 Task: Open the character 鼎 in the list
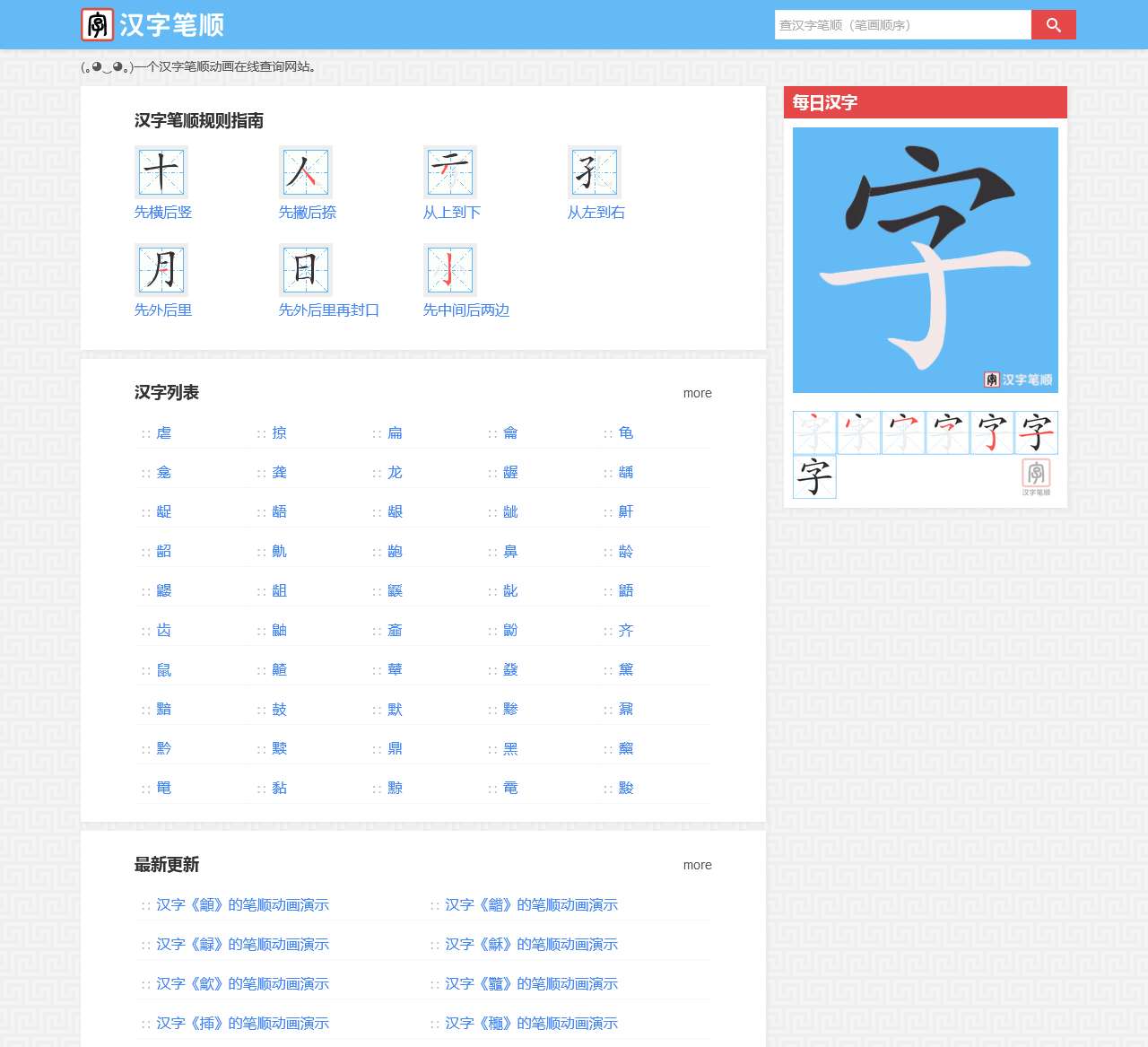click(395, 747)
